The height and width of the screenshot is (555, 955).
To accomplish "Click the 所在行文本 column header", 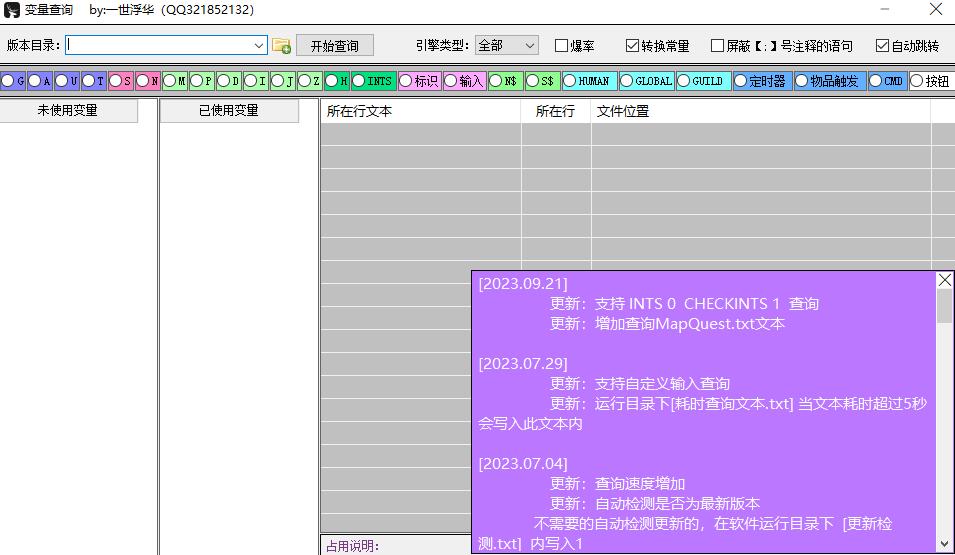I will (420, 112).
